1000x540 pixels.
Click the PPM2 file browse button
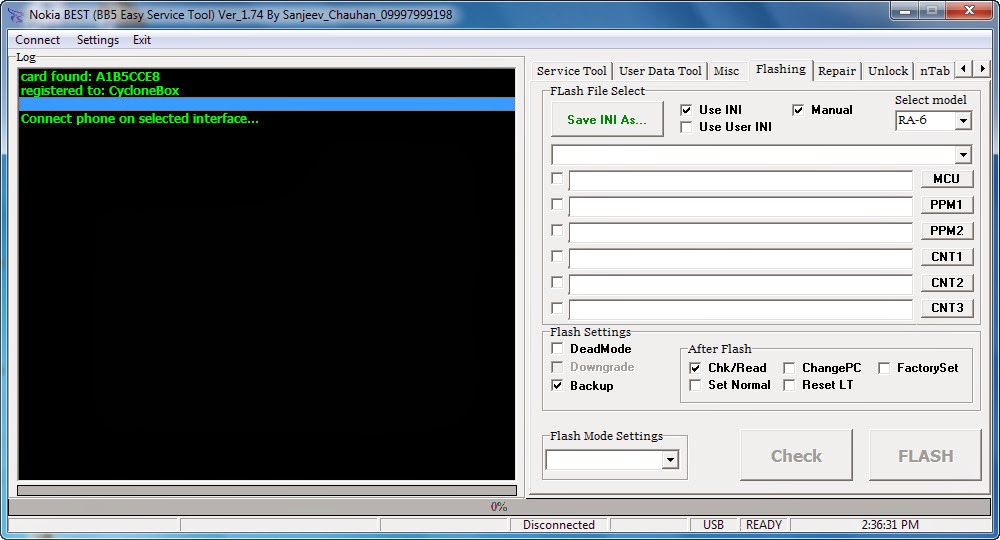[x=946, y=231]
